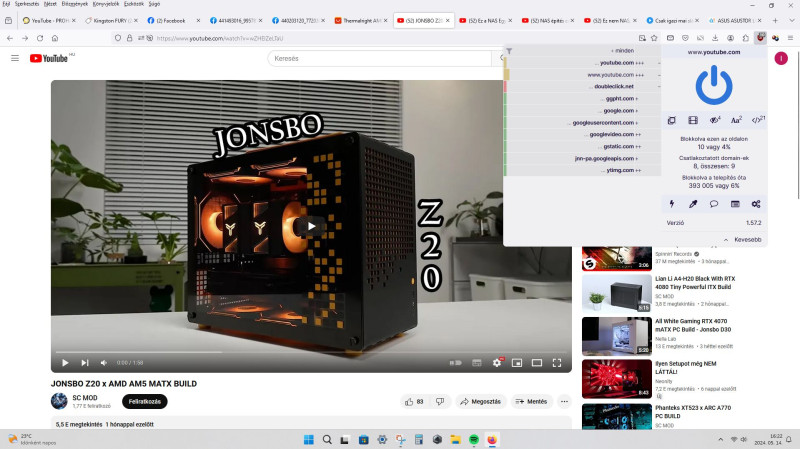This screenshot has width=800, height=449.
Task: Toggle autoplay switch in player
Action: coord(456,363)
